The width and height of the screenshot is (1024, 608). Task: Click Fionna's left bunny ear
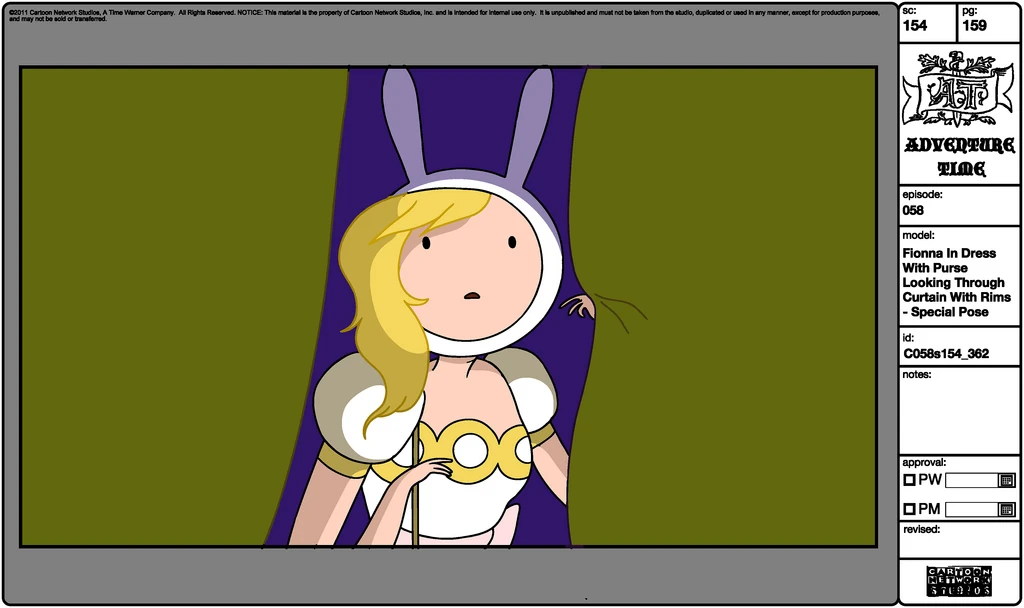click(401, 123)
